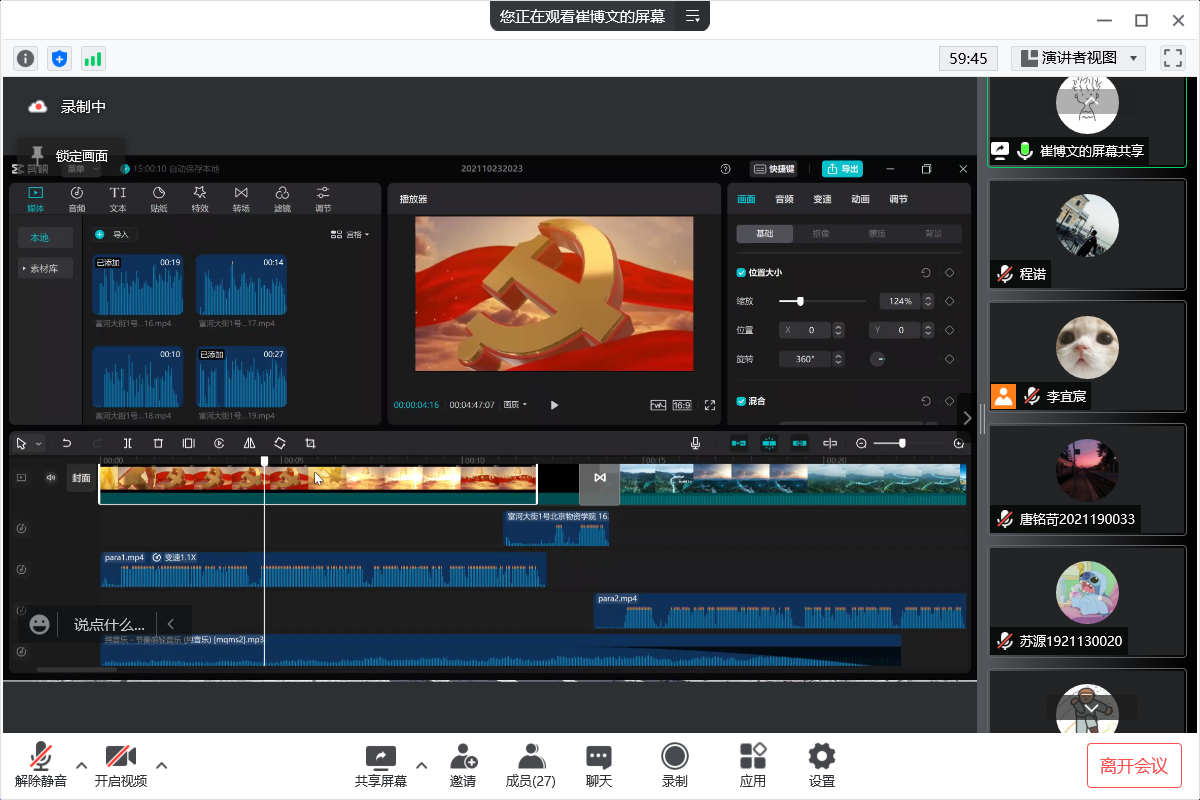Unmute the microphone
Image resolution: width=1200 pixels, height=800 pixels.
tap(41, 765)
